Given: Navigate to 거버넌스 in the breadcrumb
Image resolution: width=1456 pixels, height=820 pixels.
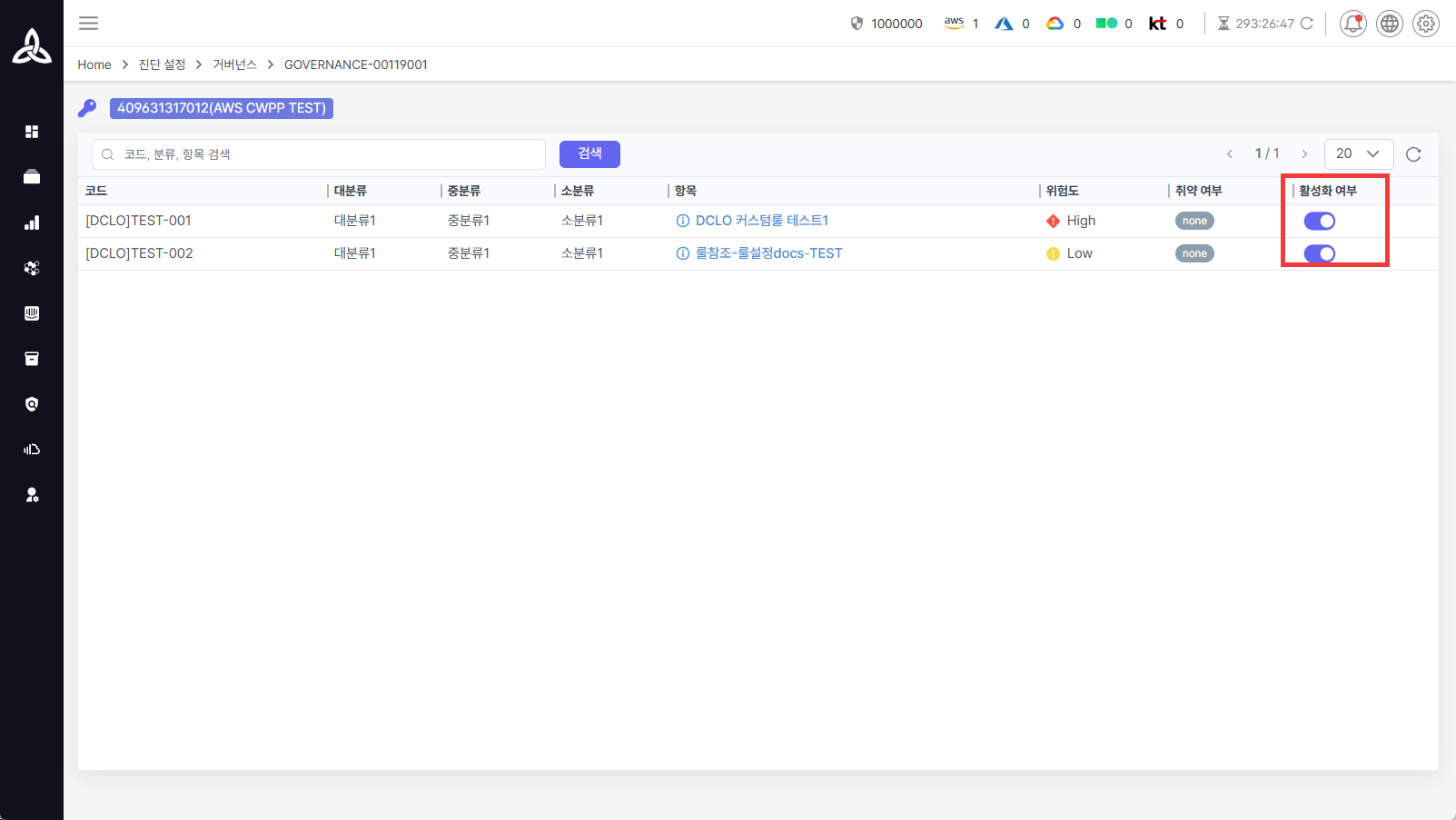Looking at the screenshot, I should pos(234,64).
